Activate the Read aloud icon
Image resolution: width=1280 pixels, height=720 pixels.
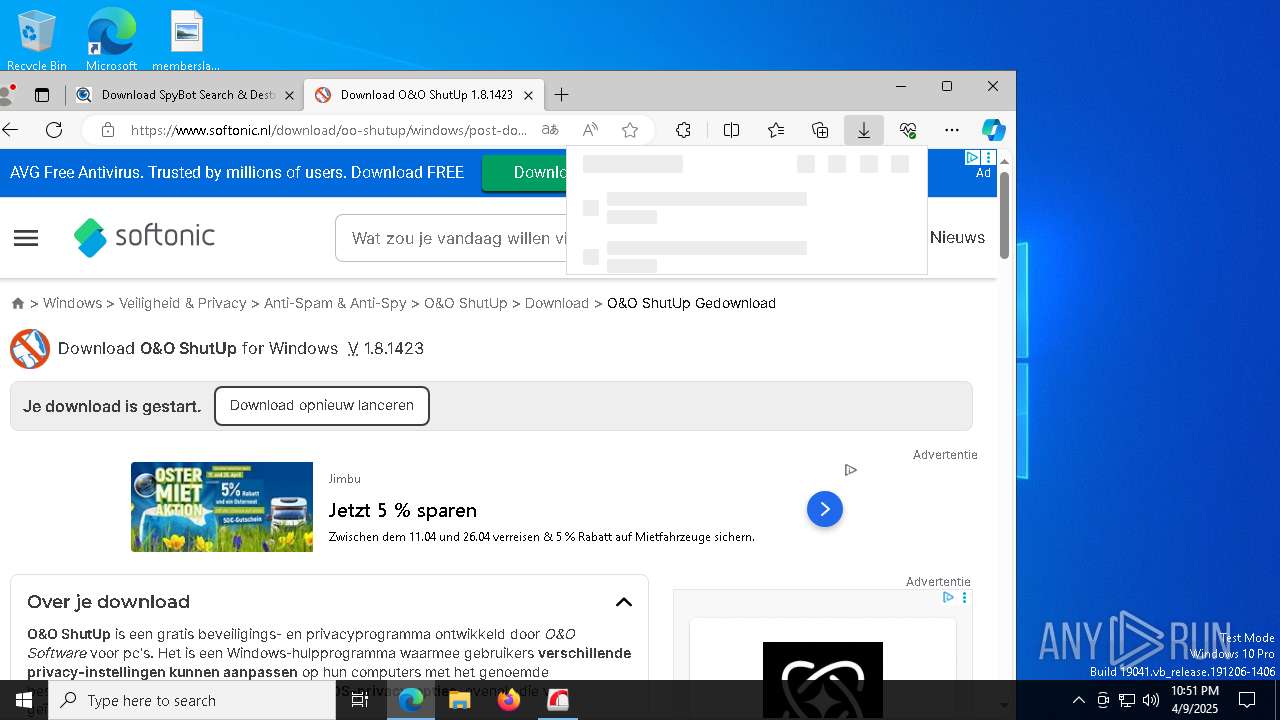[591, 130]
